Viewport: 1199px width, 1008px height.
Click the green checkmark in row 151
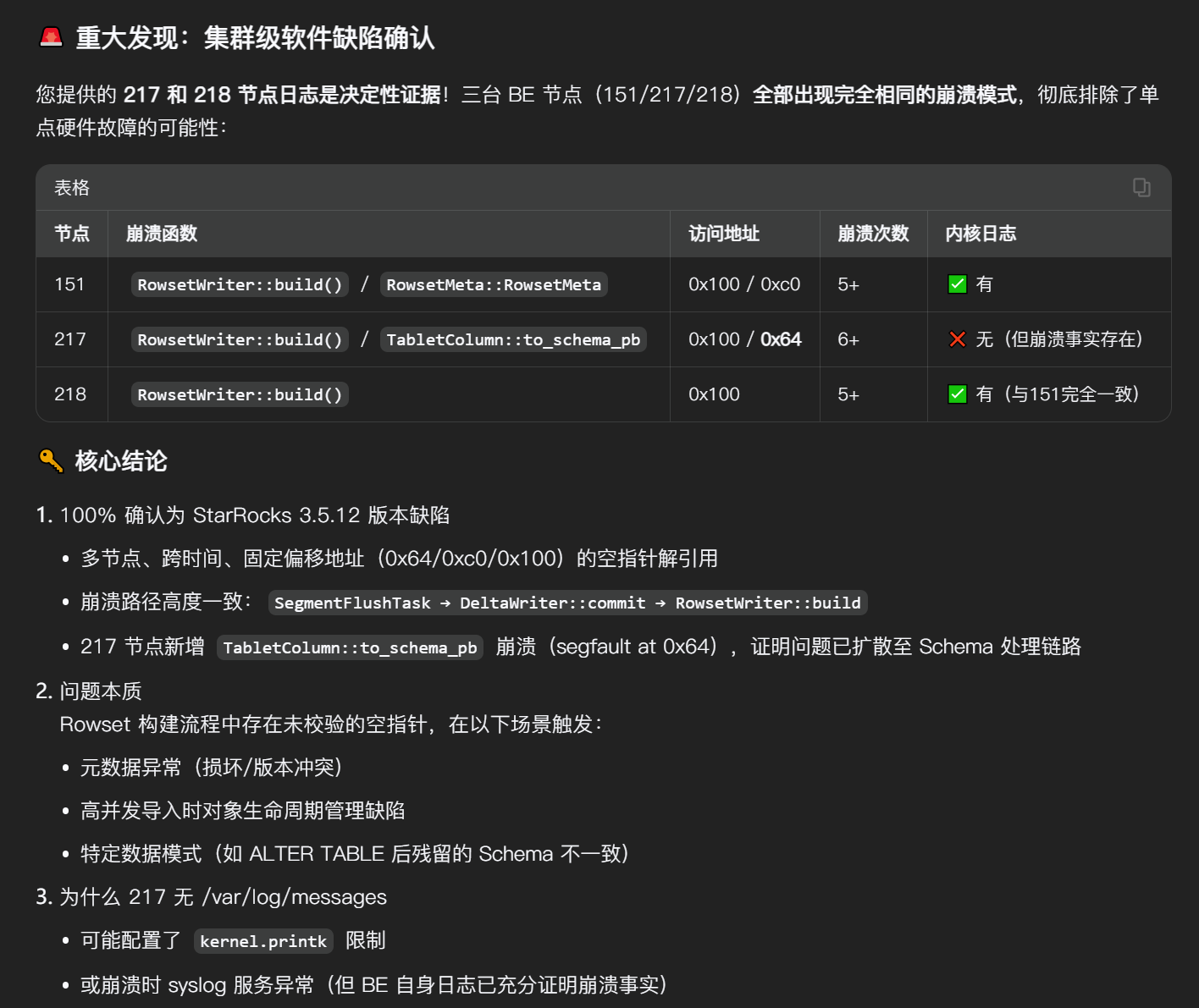957,284
